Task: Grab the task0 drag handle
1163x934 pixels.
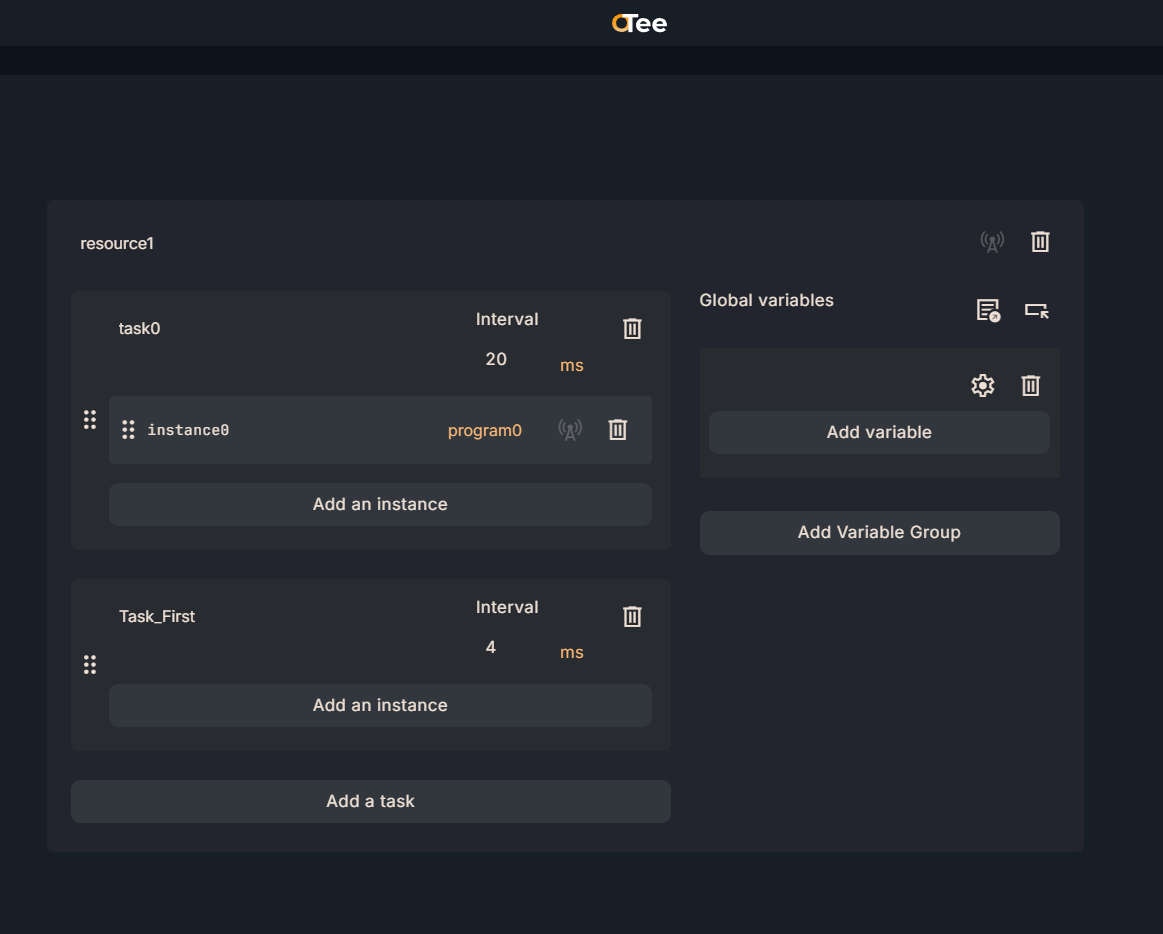Action: pyautogui.click(x=90, y=420)
